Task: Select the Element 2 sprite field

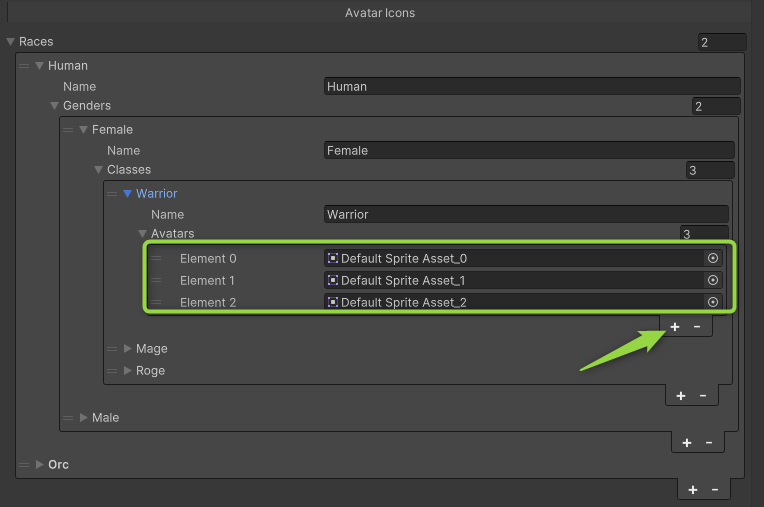Action: point(515,302)
